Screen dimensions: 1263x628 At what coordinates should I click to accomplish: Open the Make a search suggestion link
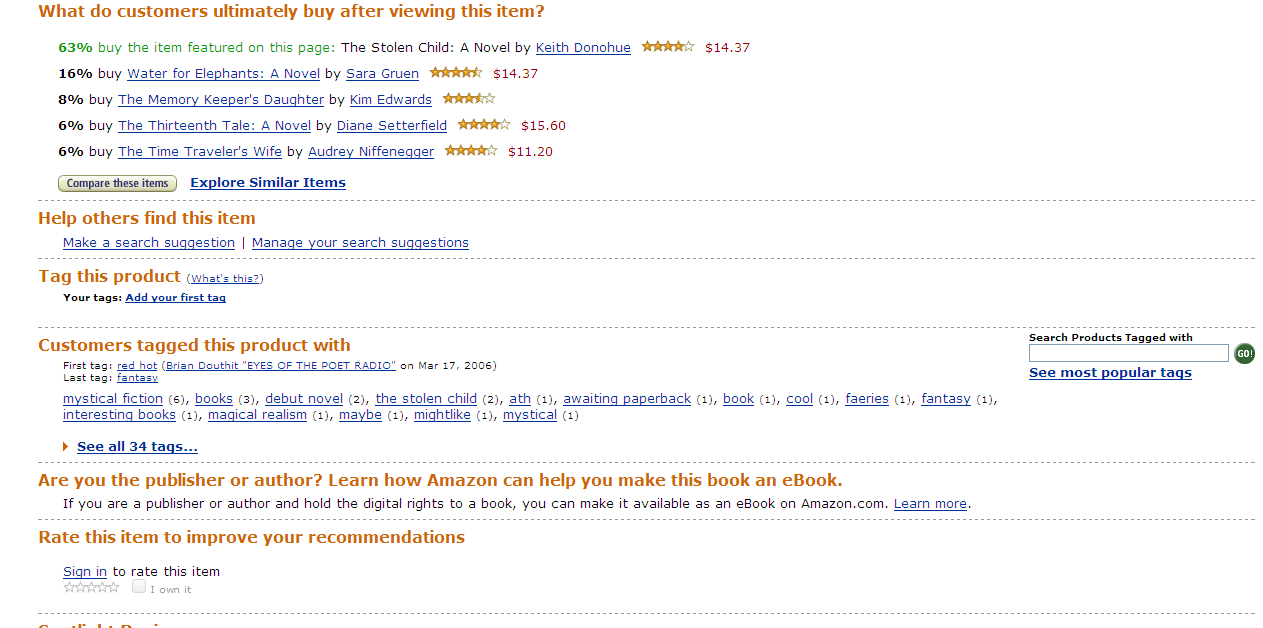click(x=149, y=242)
